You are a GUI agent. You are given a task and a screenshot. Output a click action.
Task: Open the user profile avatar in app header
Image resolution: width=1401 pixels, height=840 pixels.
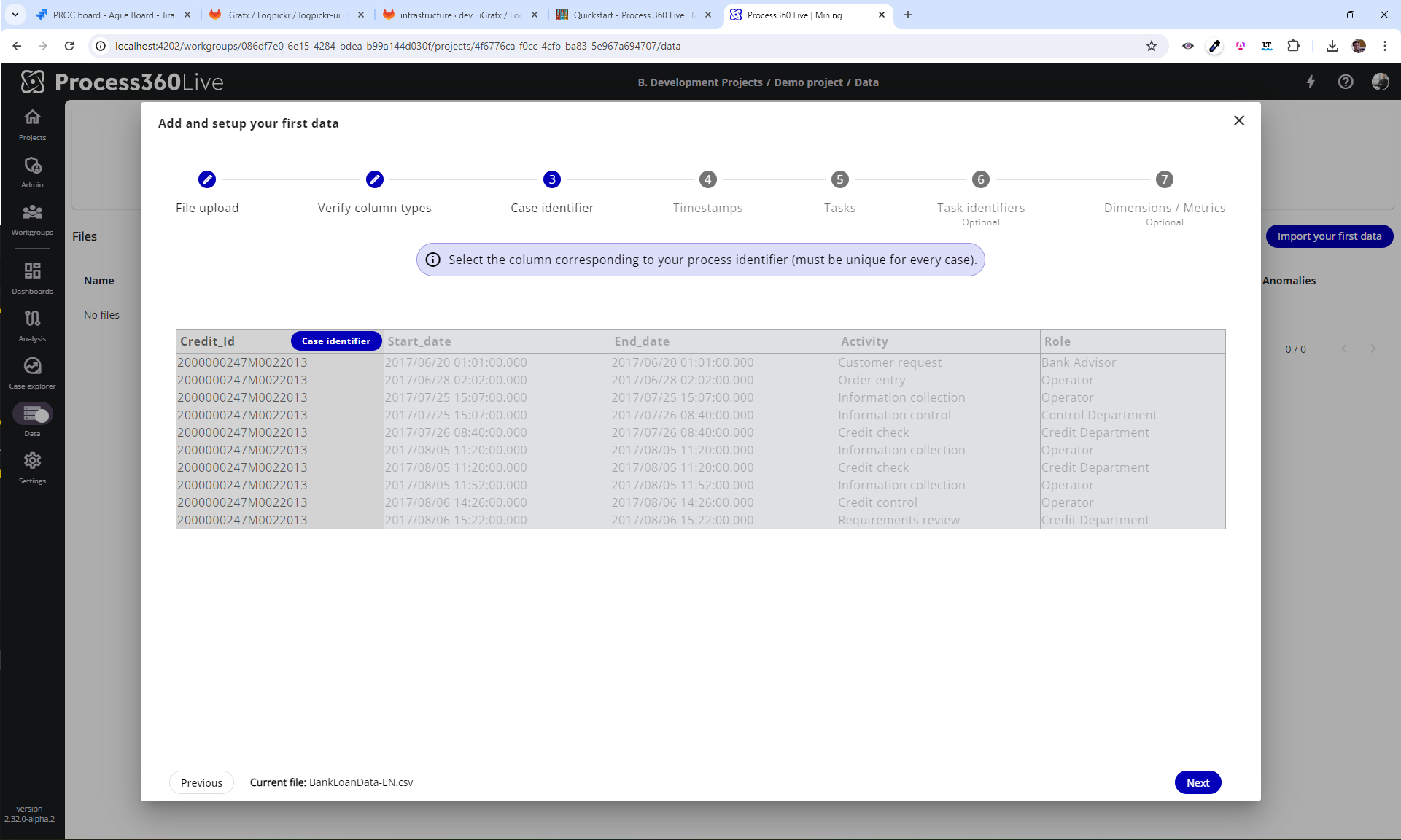(1380, 82)
